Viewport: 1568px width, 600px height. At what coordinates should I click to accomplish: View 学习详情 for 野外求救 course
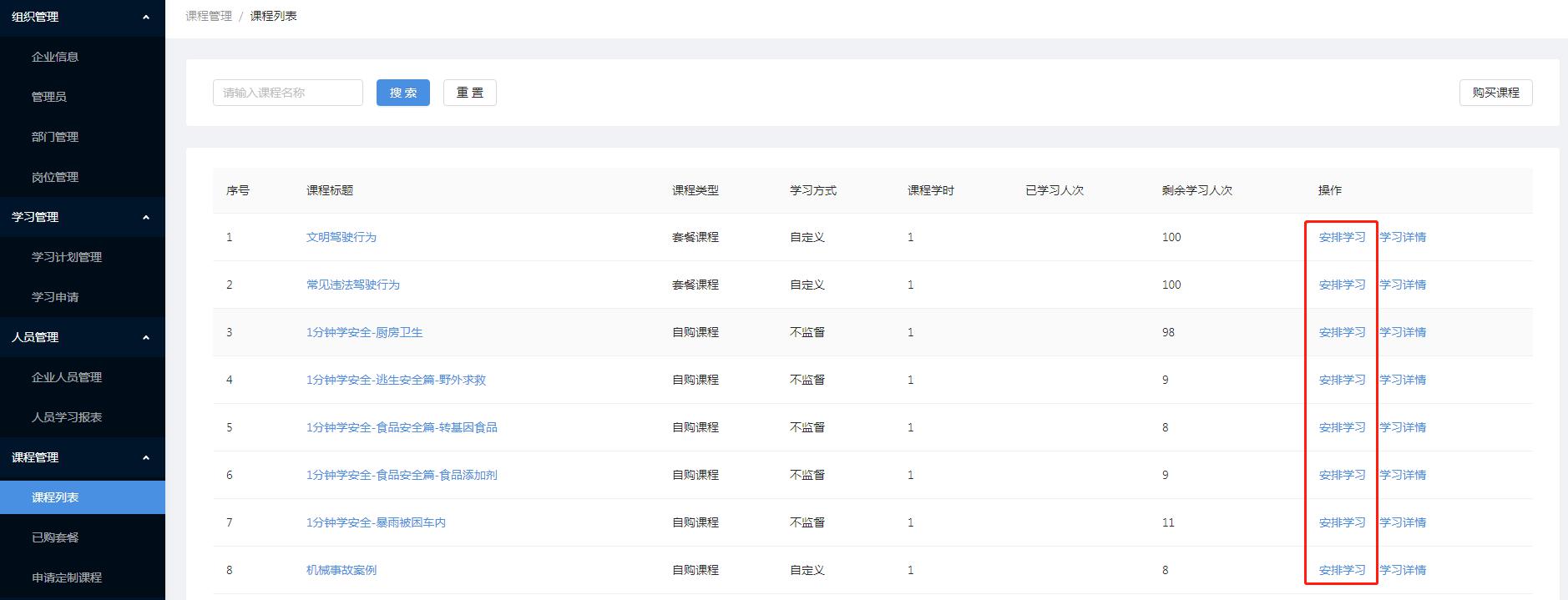tap(1403, 380)
